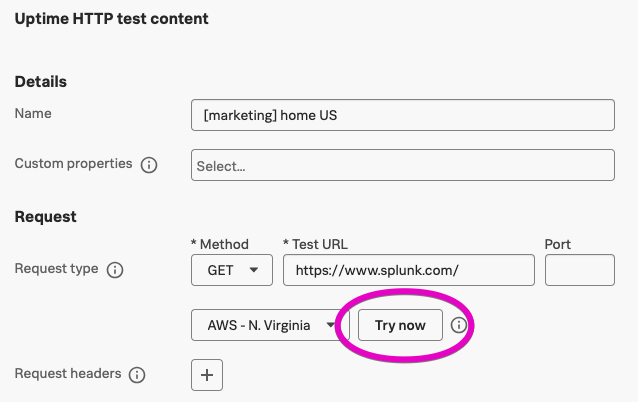Click the "Request" section heading
The image size is (638, 402).
coord(45,216)
